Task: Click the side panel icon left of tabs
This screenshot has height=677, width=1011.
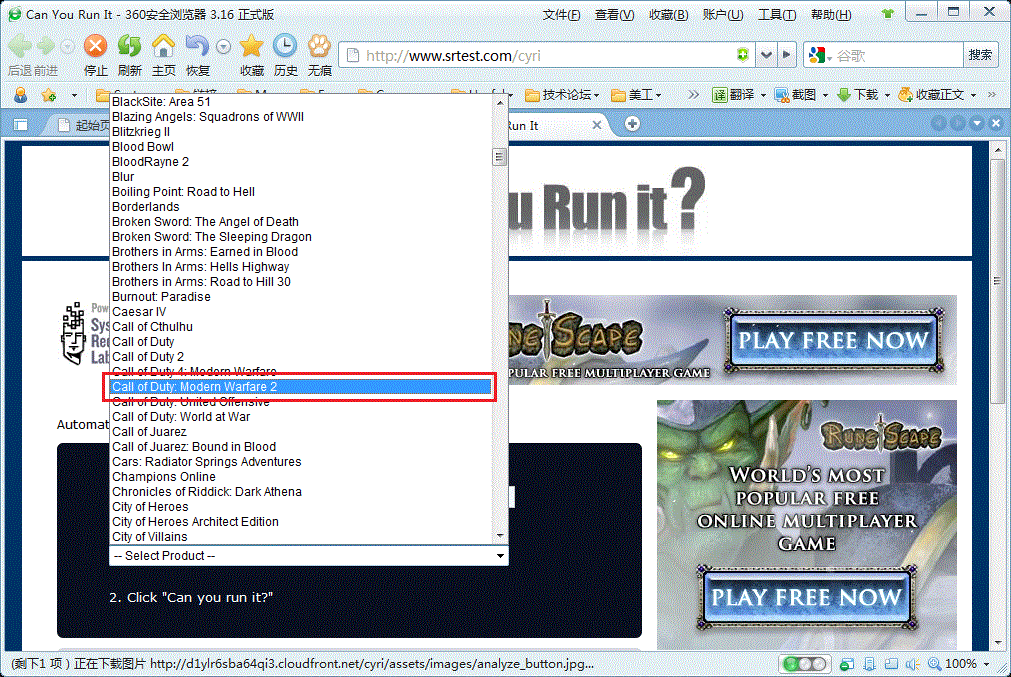Action: tap(21, 125)
